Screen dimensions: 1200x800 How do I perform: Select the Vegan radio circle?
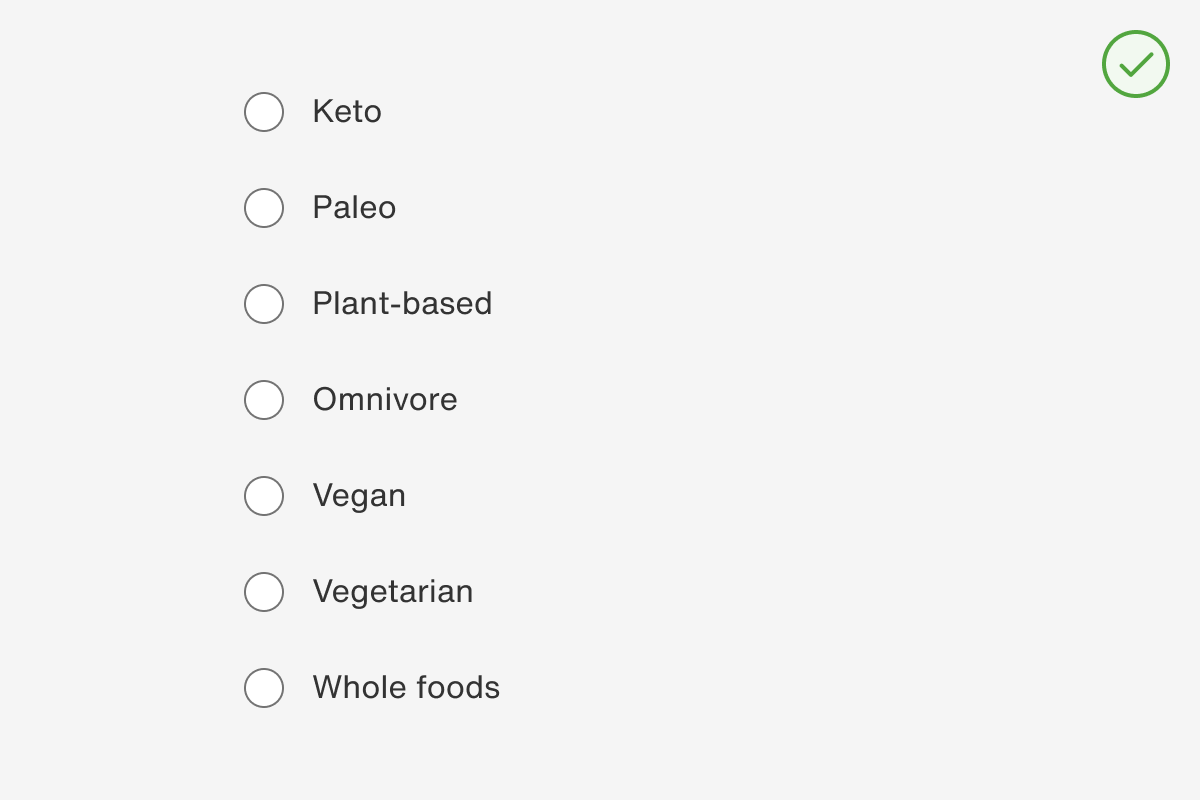(264, 496)
